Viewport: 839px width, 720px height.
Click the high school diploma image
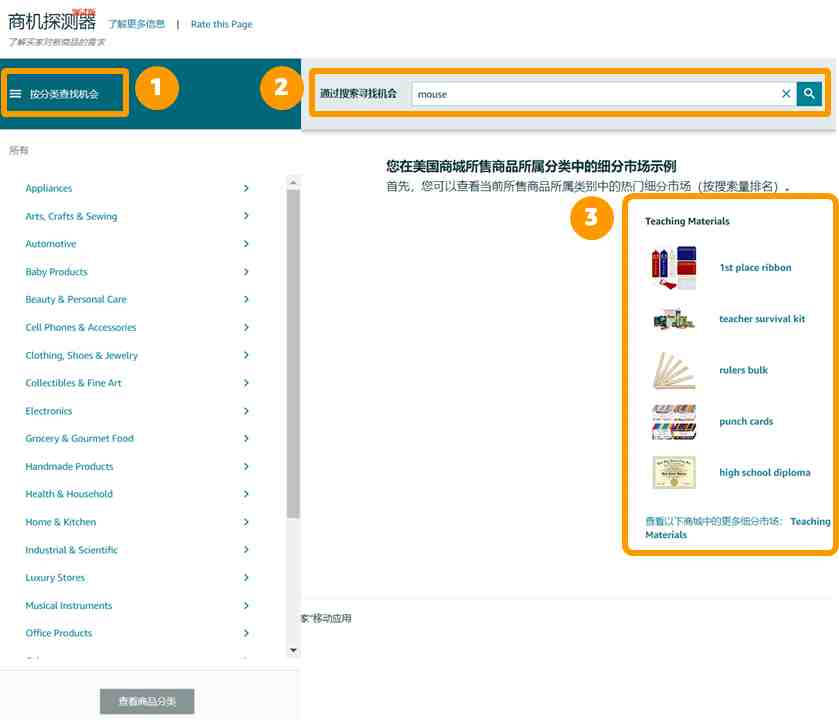673,473
